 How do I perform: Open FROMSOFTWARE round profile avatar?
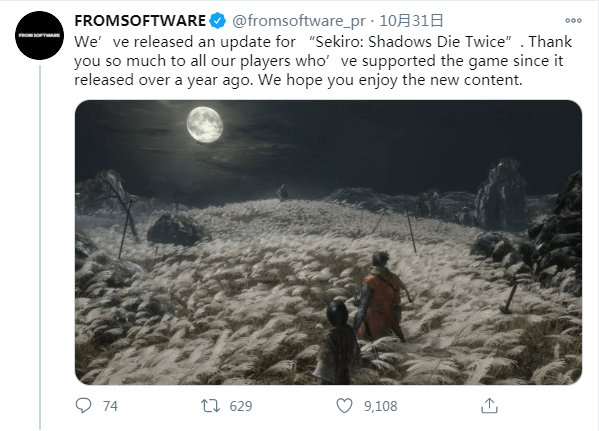[39, 35]
